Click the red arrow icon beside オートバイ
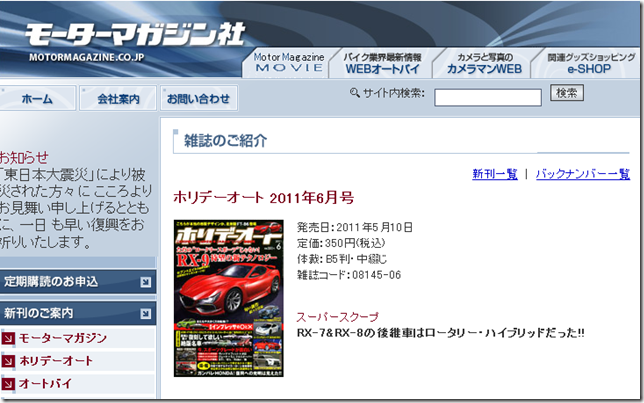The height and width of the screenshot is (403, 644). (x=8, y=383)
